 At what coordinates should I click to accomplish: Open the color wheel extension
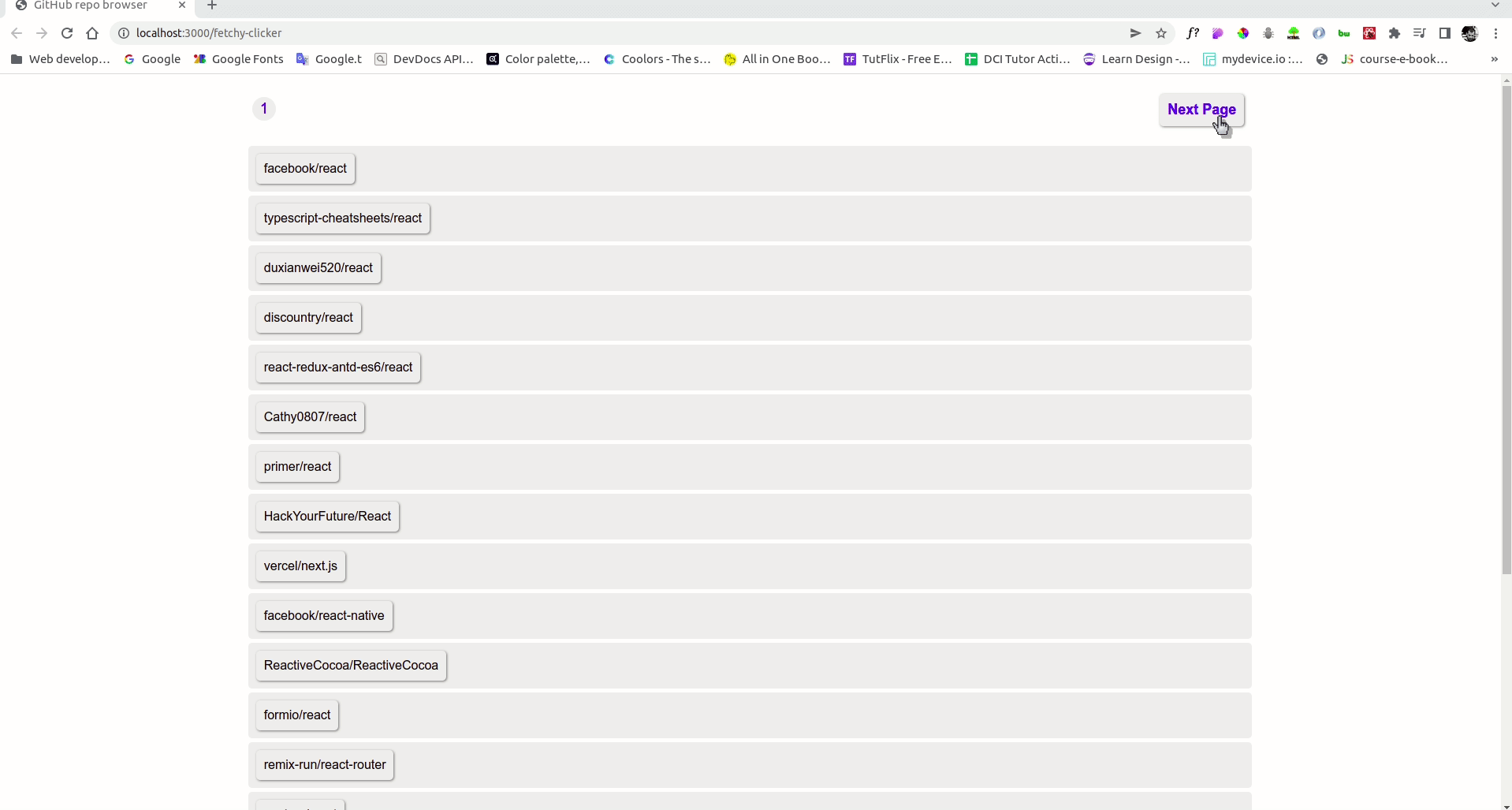point(1243,33)
